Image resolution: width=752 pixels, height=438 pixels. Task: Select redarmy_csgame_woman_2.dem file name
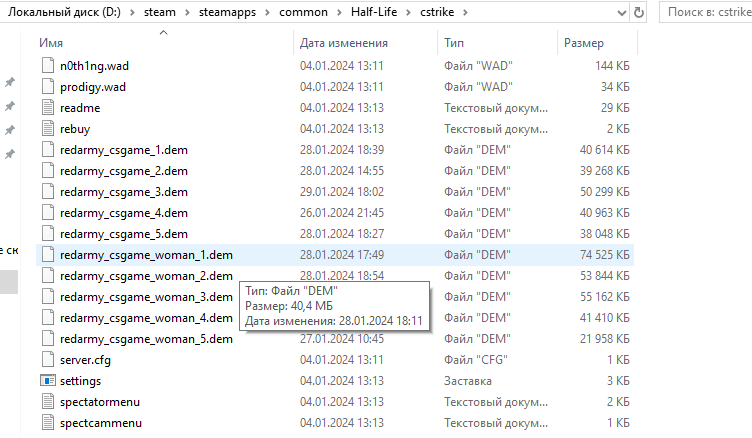coord(146,276)
